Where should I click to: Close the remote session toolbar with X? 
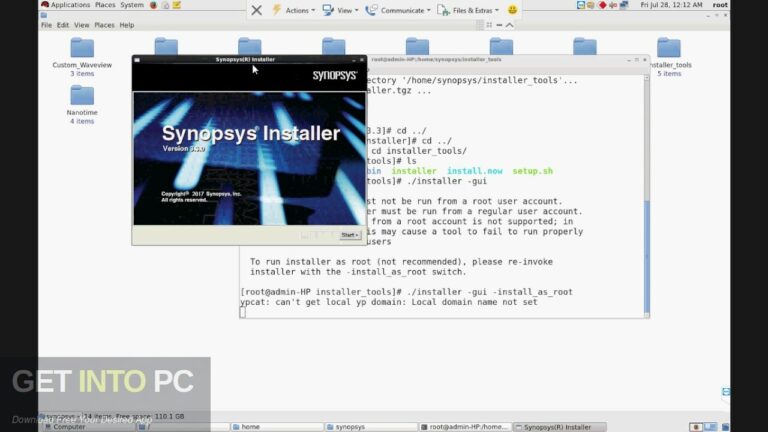click(256, 10)
